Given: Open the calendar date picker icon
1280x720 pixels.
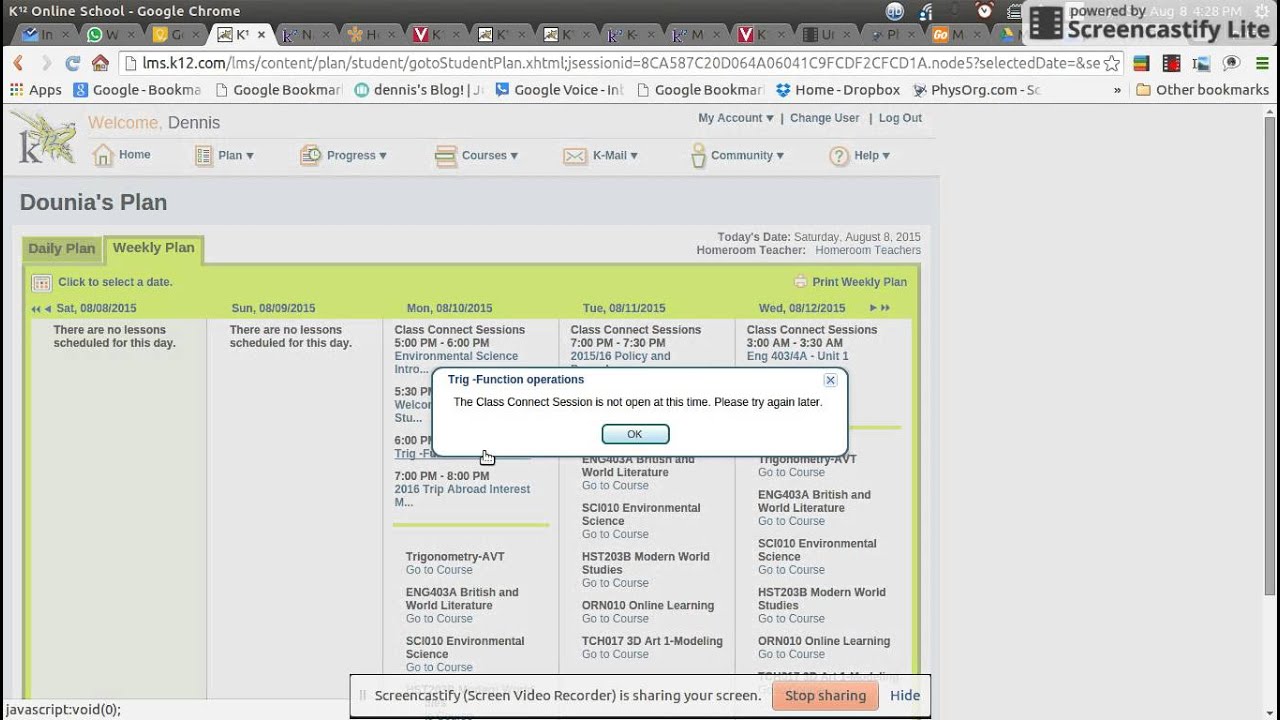Looking at the screenshot, I should (41, 283).
